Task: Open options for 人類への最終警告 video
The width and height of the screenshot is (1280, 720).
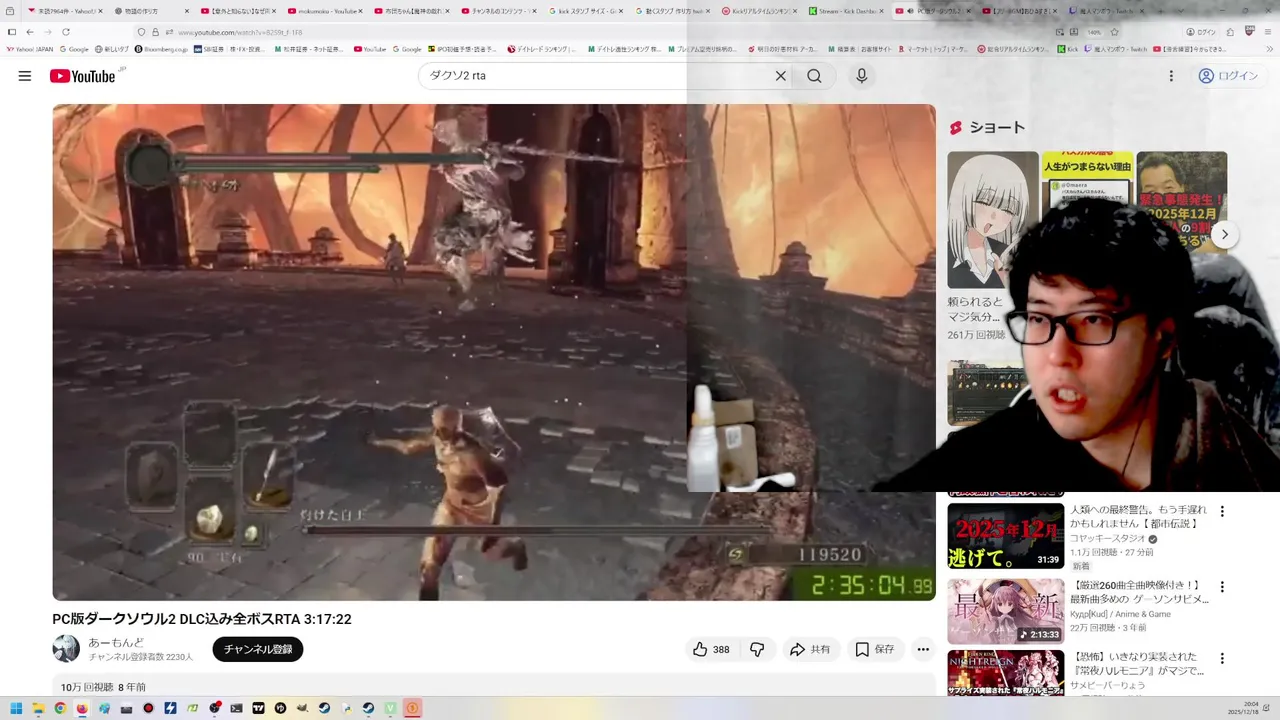Action: [x=1221, y=512]
